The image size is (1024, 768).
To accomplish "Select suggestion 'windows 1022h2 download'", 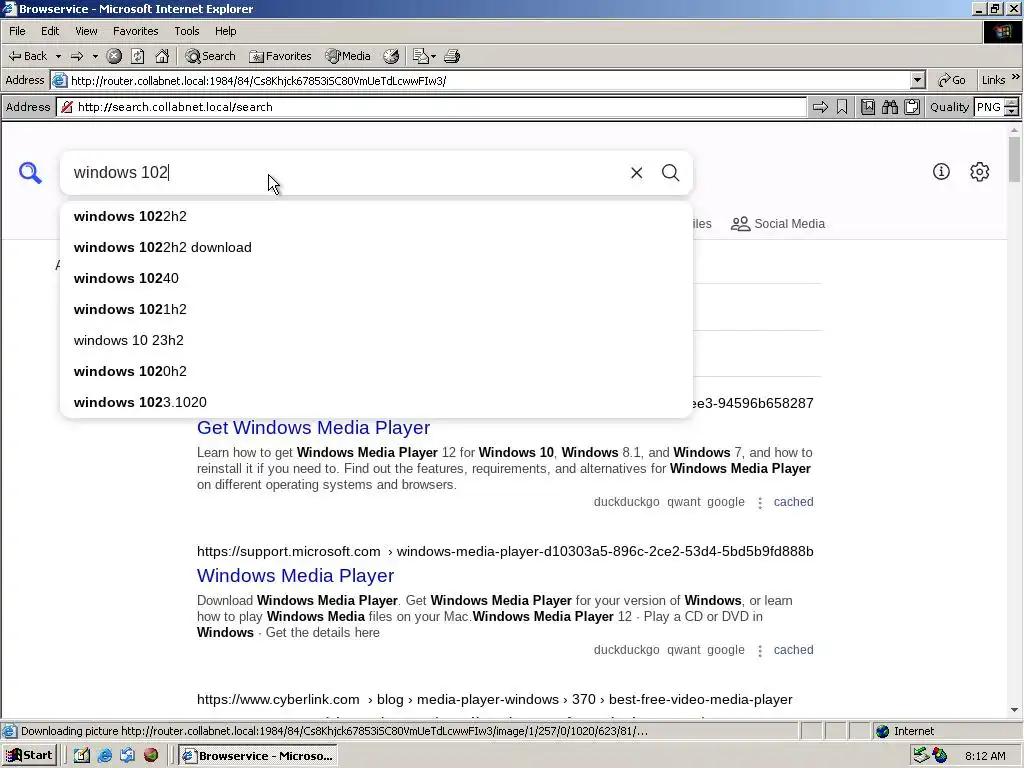I will 376,248.
